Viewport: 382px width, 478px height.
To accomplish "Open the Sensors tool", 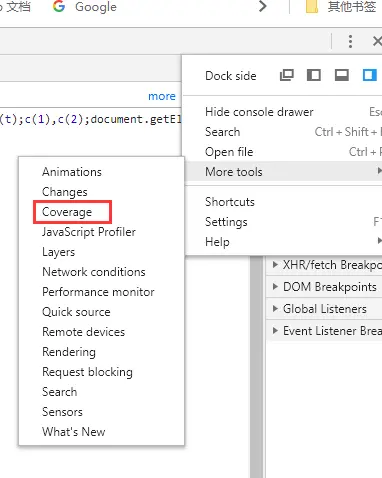I will click(x=102, y=412).
